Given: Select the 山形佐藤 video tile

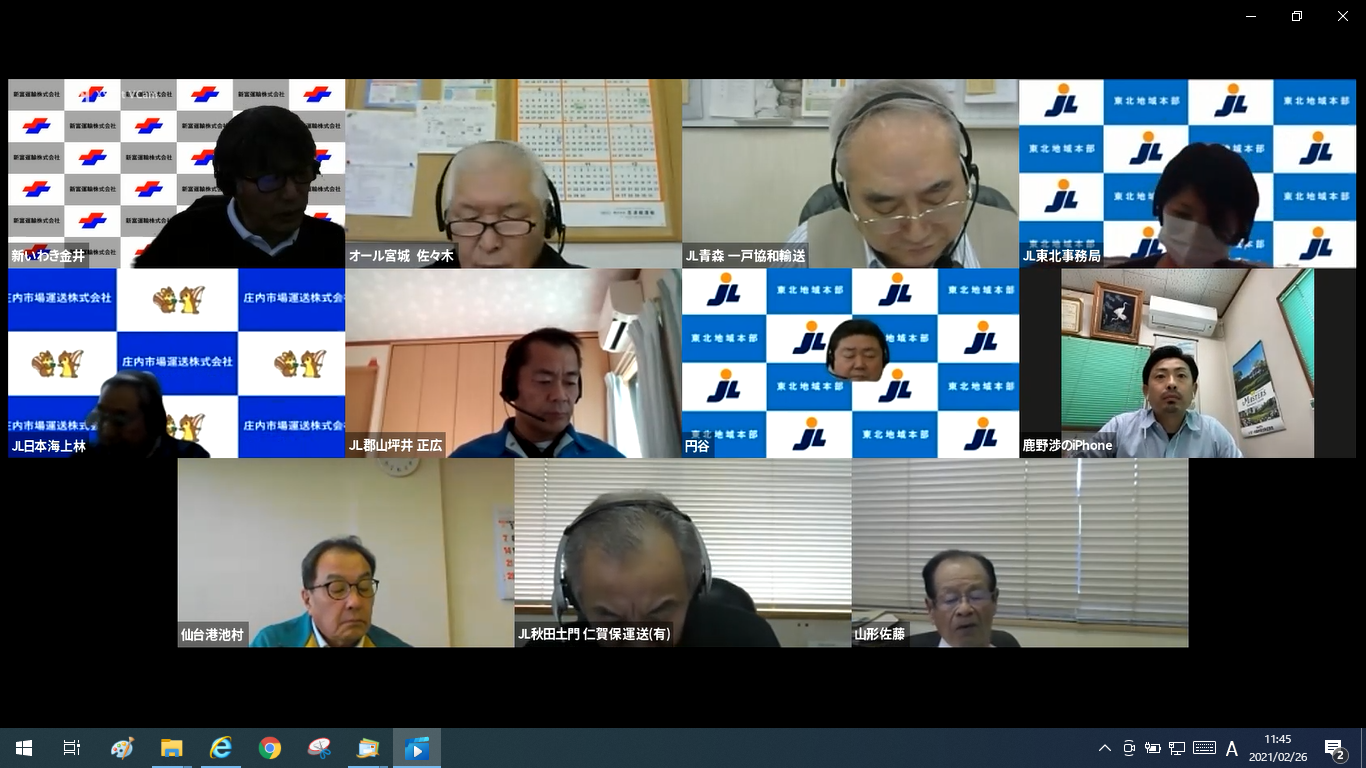Looking at the screenshot, I should pos(1020,553).
